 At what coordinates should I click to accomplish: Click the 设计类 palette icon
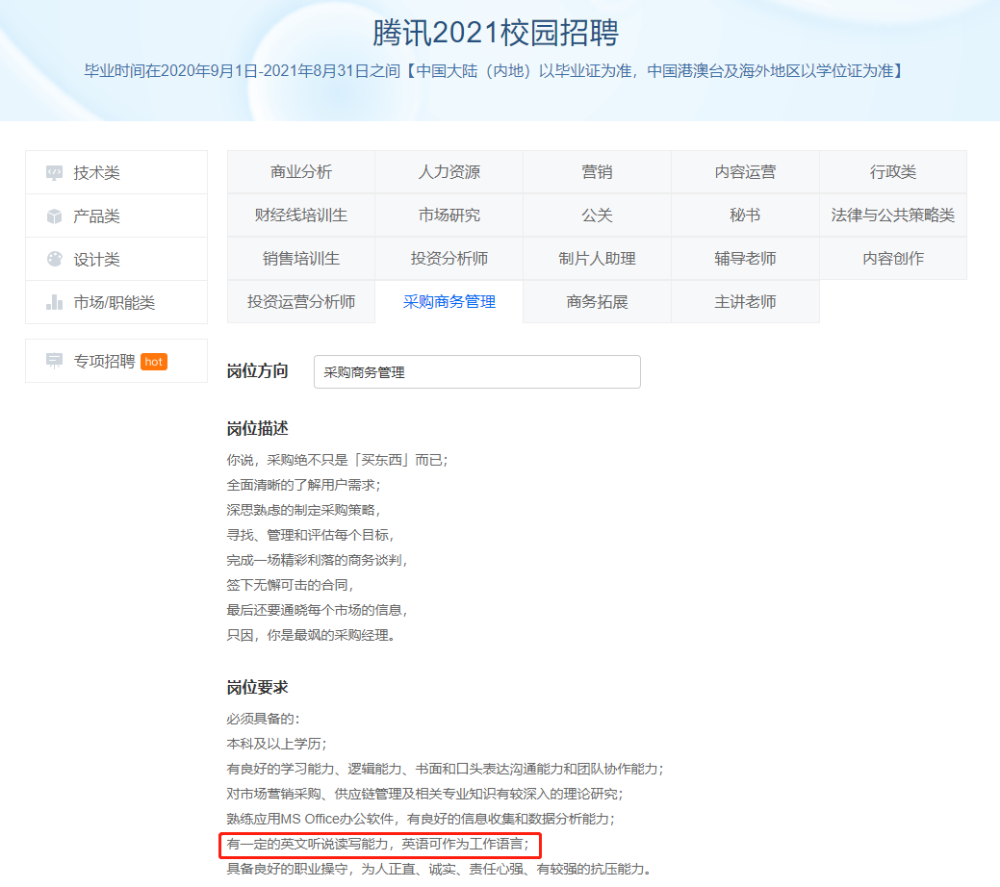click(54, 259)
